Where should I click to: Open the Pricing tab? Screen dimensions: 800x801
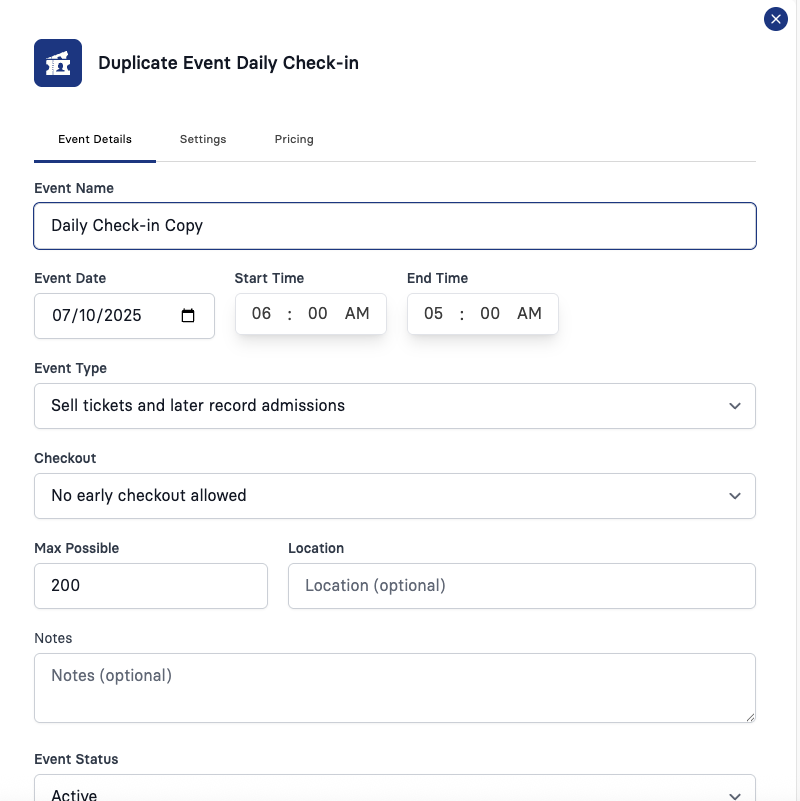(294, 139)
